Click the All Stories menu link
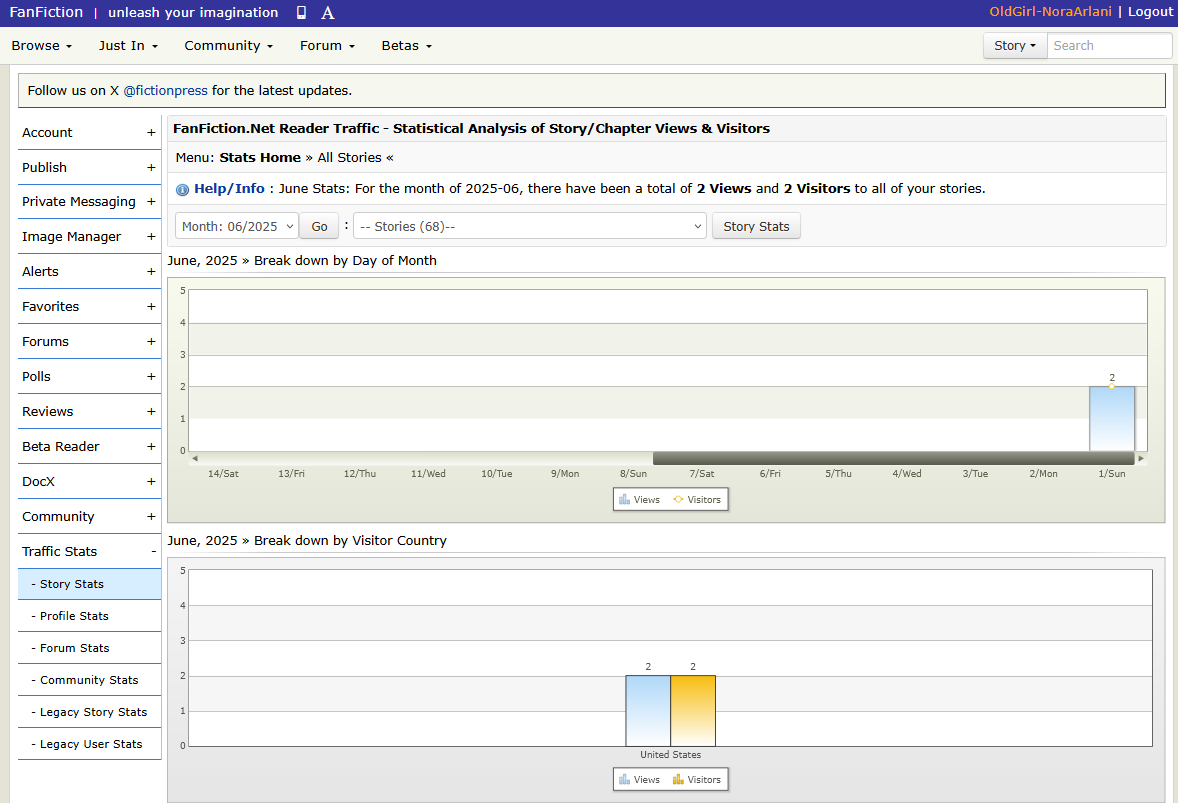Viewport: 1178px width, 803px height. 349,158
